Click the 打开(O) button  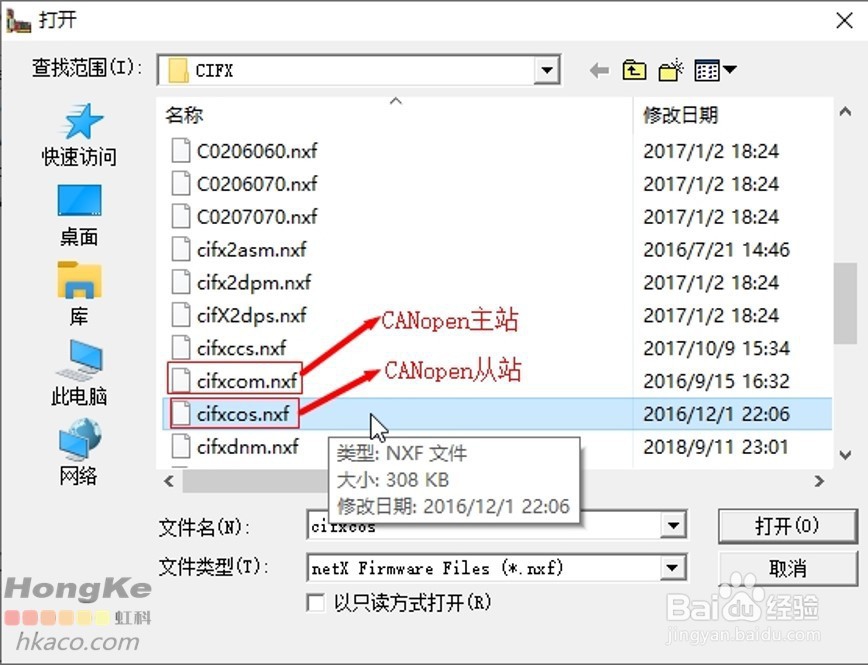point(787,525)
